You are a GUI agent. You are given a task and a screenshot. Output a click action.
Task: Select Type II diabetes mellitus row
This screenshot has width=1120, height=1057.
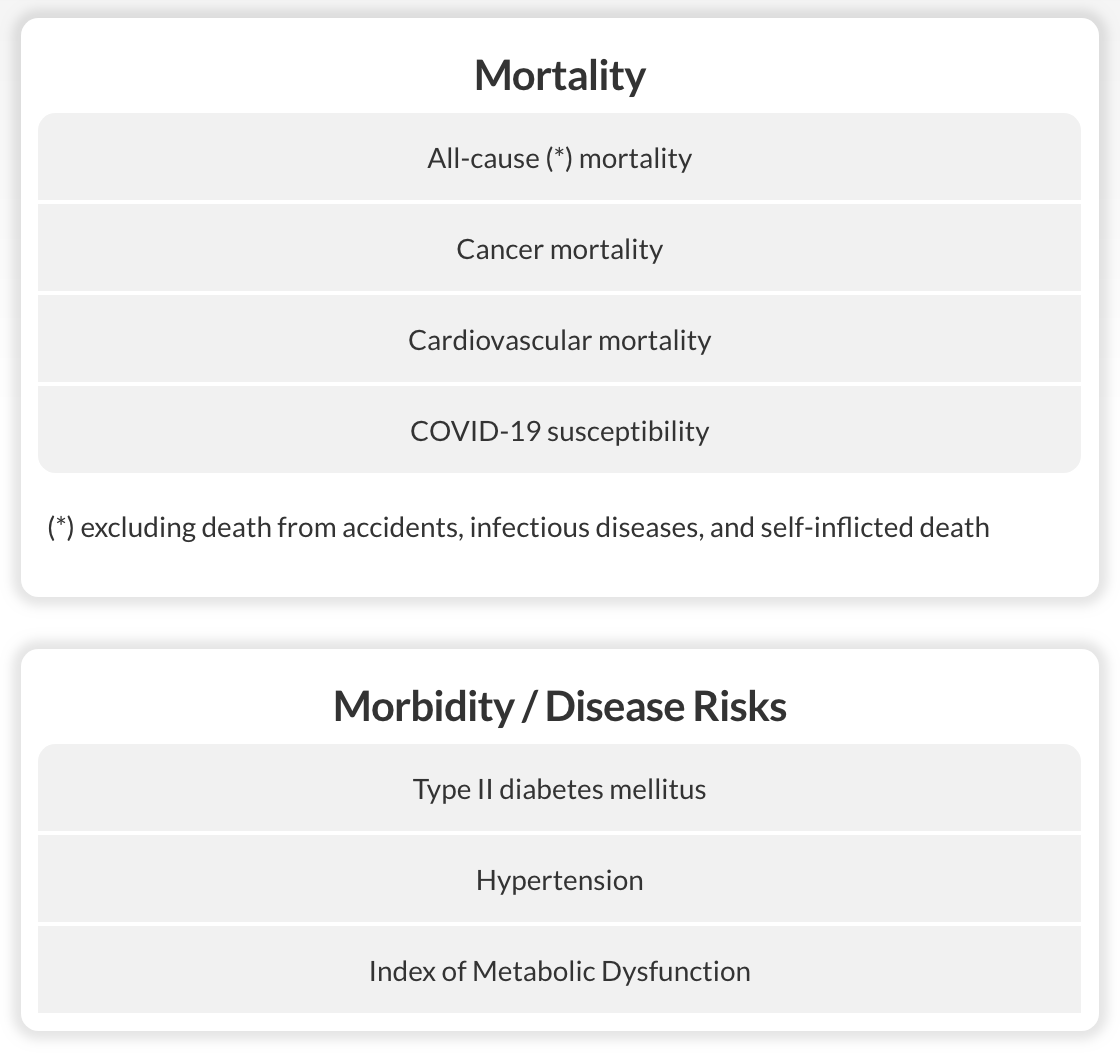point(559,788)
